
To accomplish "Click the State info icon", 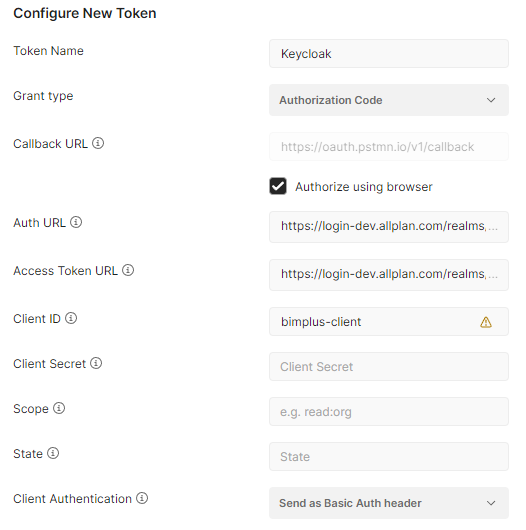I will point(53,453).
